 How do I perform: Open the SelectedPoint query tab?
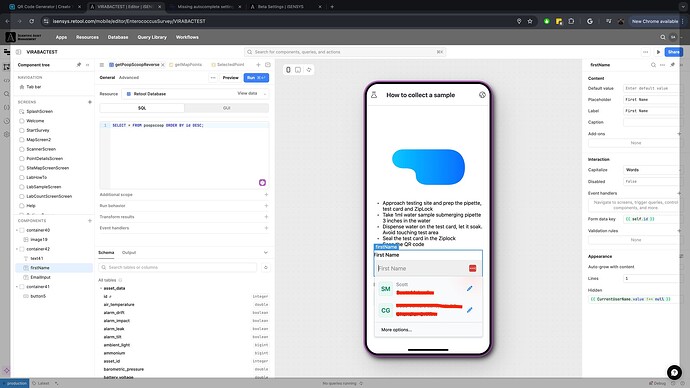click(x=228, y=65)
